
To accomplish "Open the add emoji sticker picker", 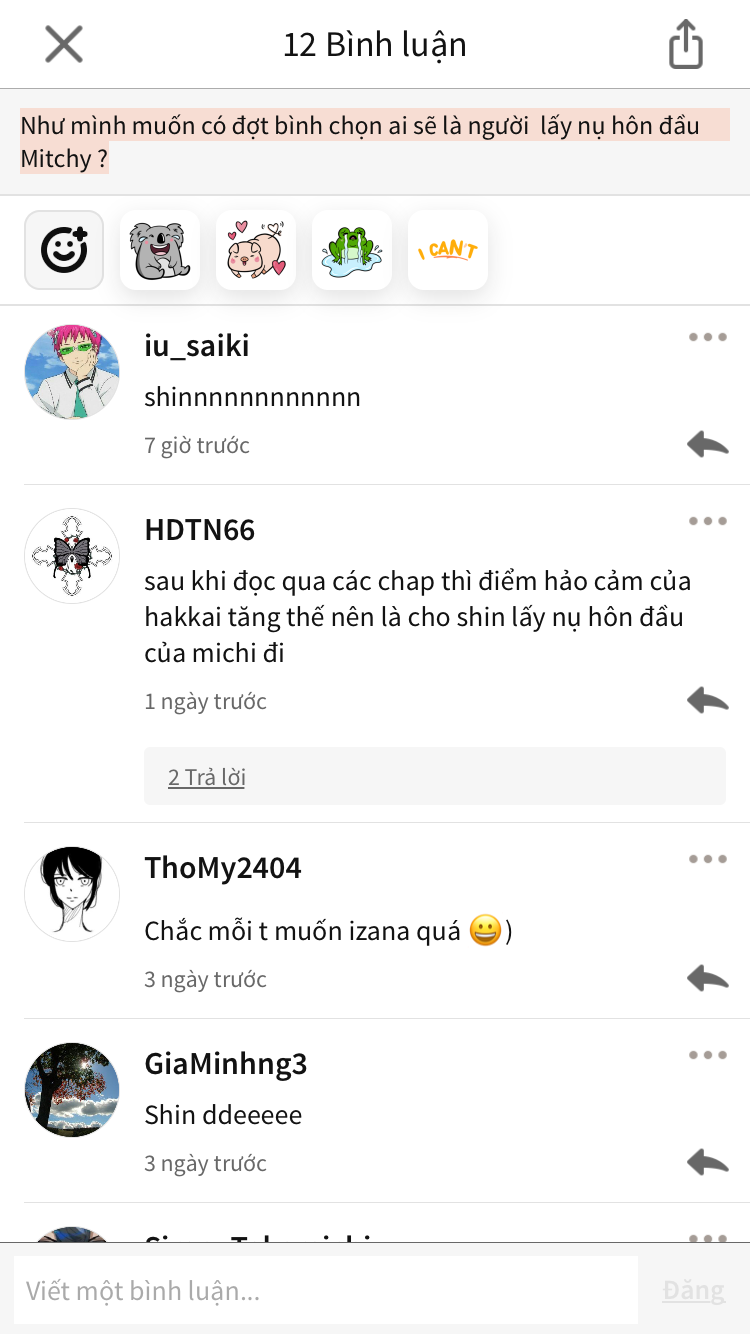I will (64, 250).
